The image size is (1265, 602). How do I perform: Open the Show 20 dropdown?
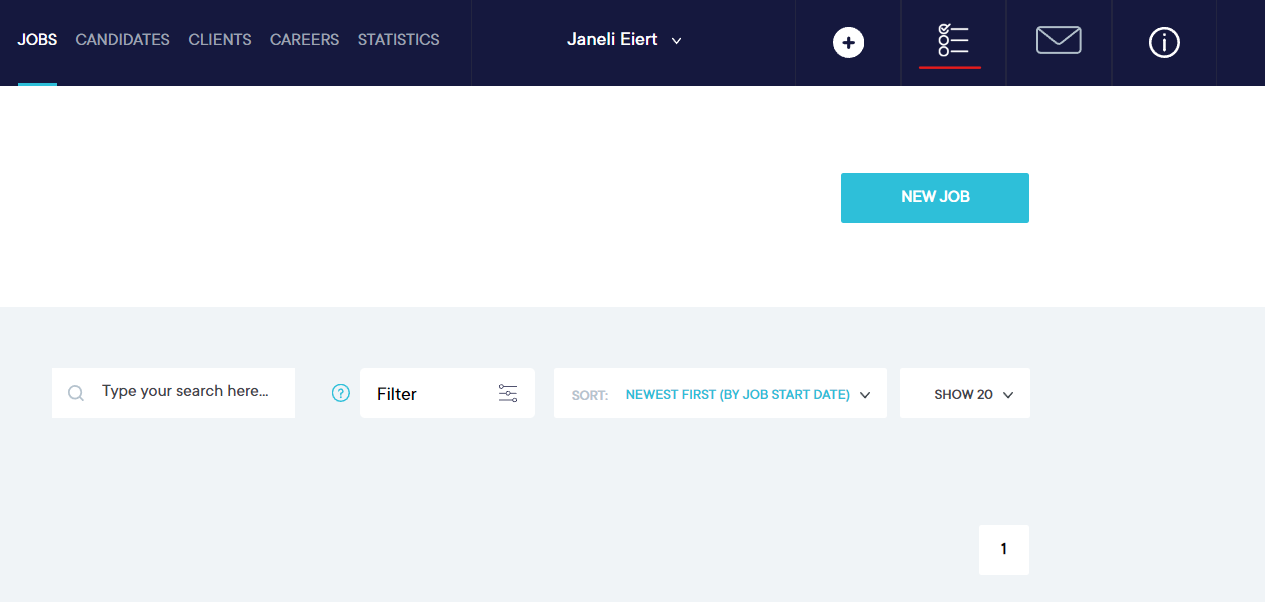tap(973, 394)
